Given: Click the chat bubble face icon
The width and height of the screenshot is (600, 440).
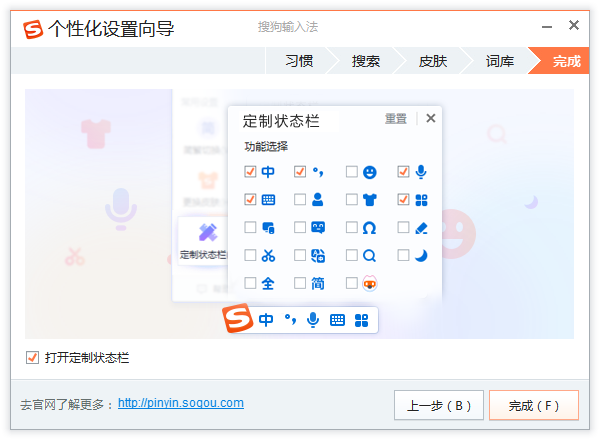Looking at the screenshot, I should [318, 228].
